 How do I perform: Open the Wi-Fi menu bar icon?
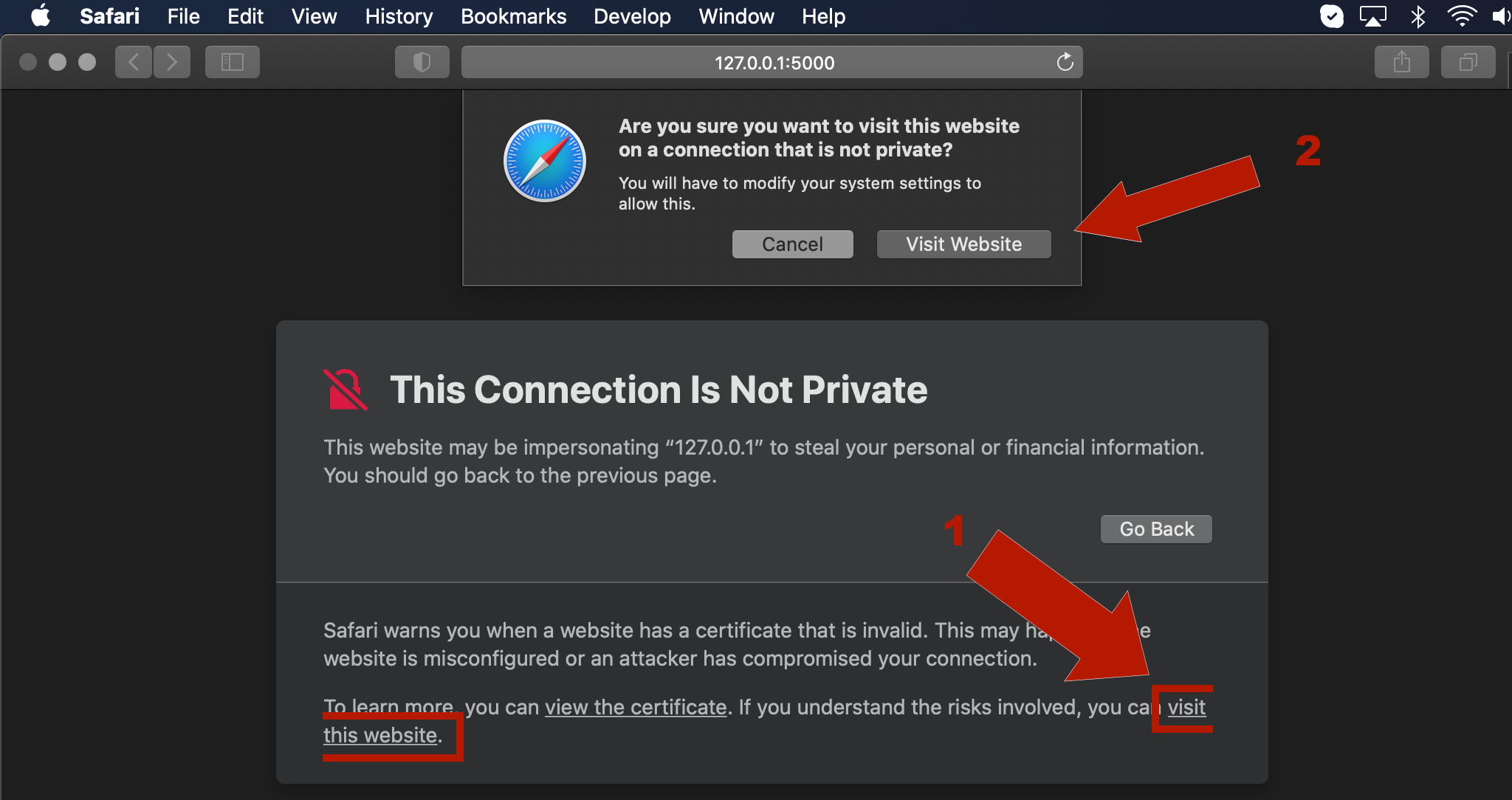(1462, 15)
